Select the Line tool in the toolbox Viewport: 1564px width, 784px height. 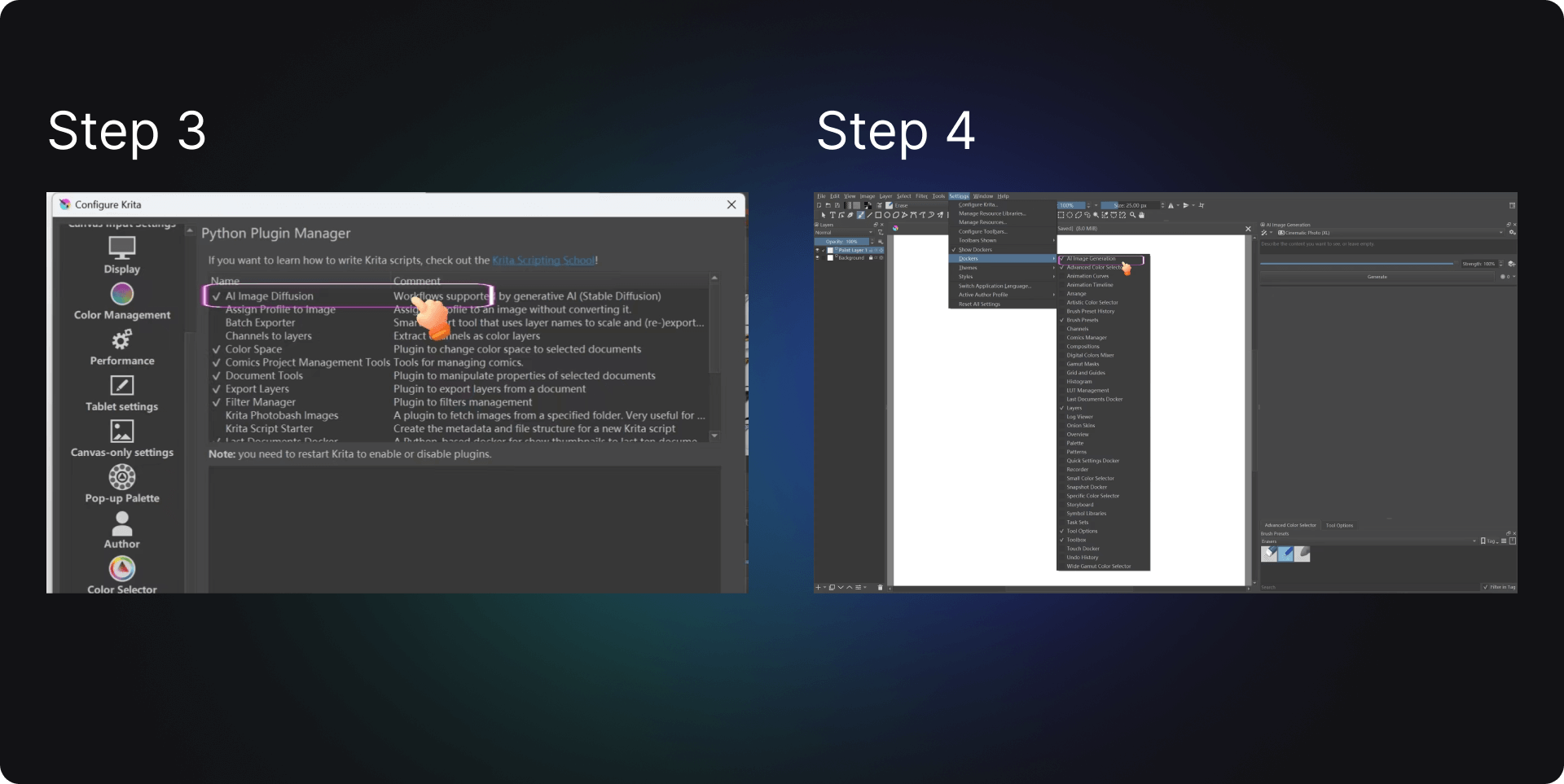coord(869,215)
